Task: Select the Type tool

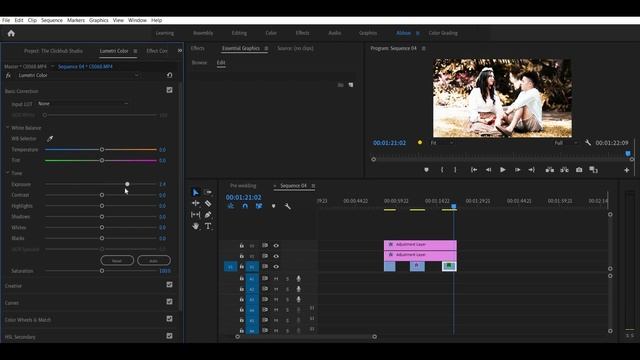Action: 208,226
